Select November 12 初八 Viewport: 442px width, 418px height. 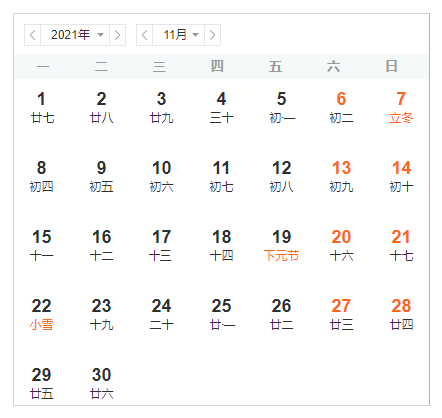pyautogui.click(x=282, y=177)
